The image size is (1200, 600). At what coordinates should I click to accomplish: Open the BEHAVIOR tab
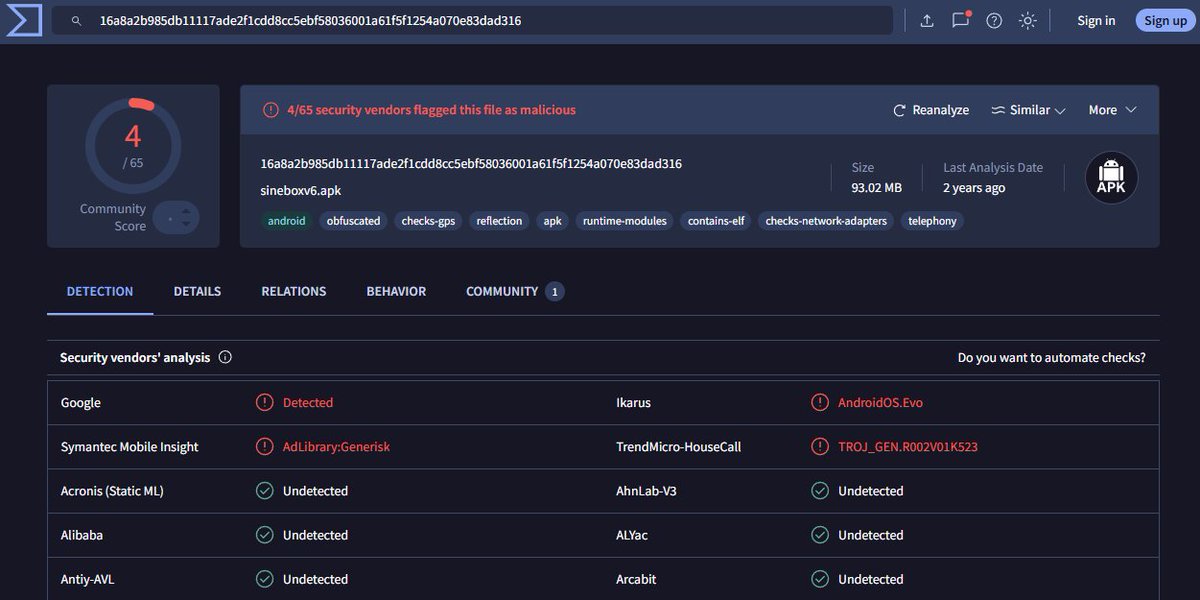tap(396, 291)
